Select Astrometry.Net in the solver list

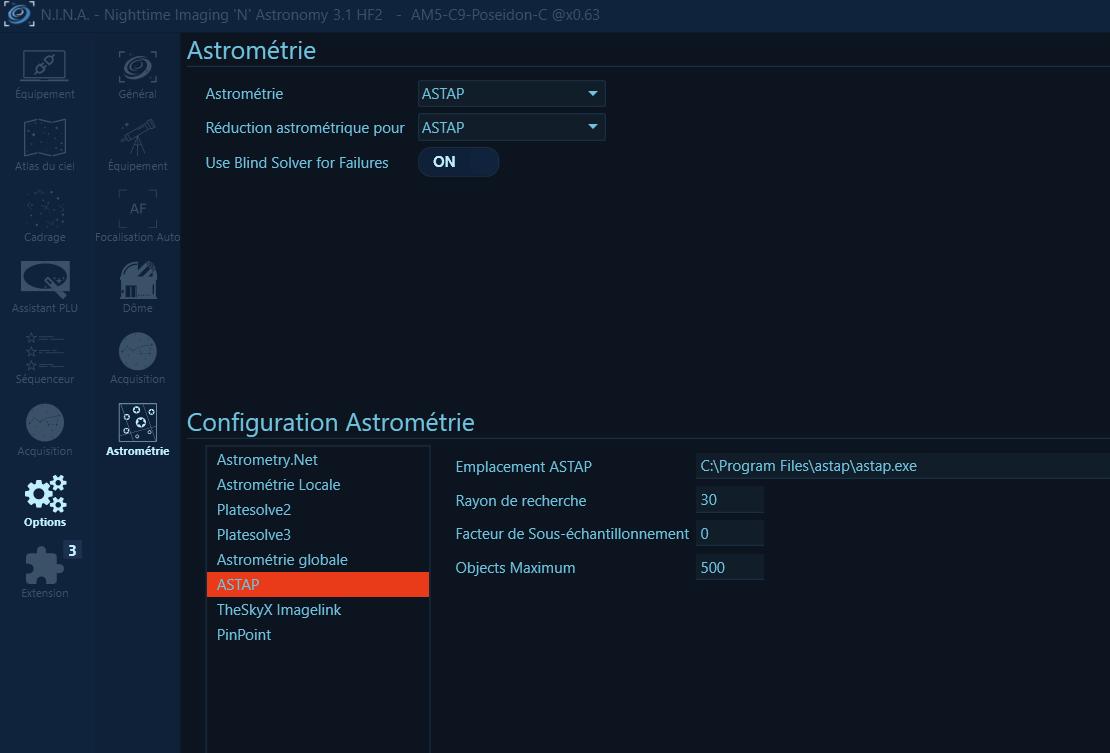click(267, 460)
